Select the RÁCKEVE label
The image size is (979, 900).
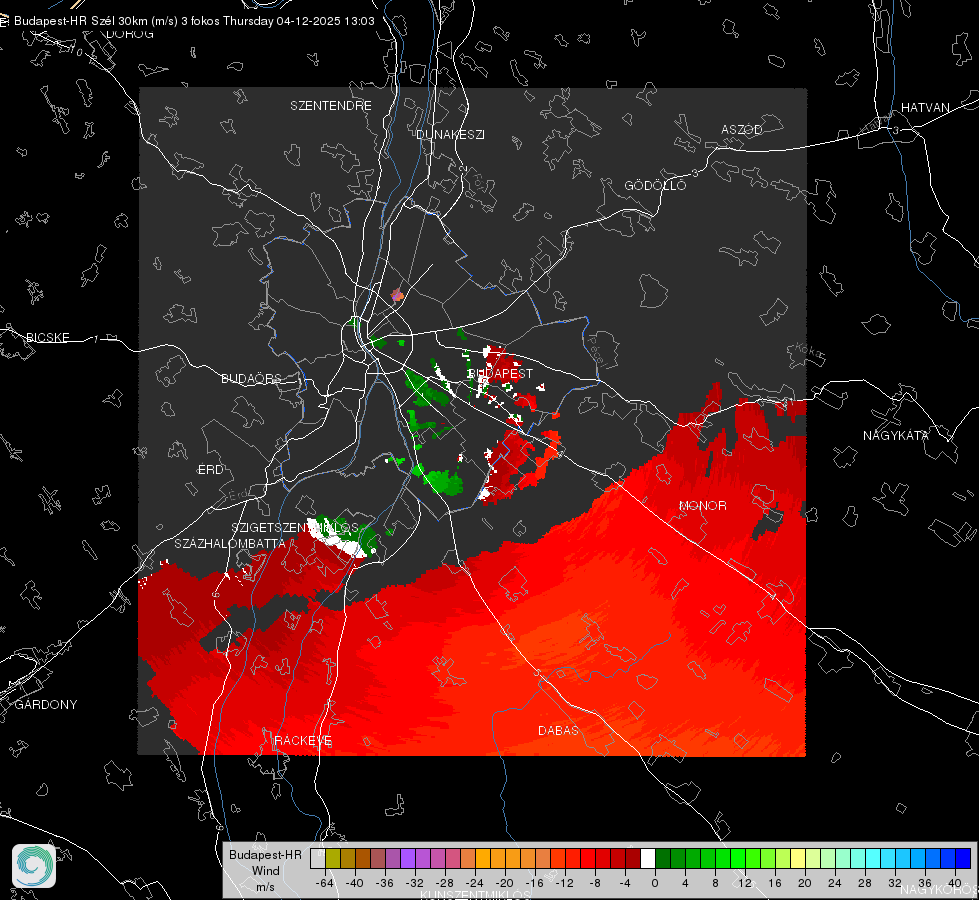click(303, 741)
